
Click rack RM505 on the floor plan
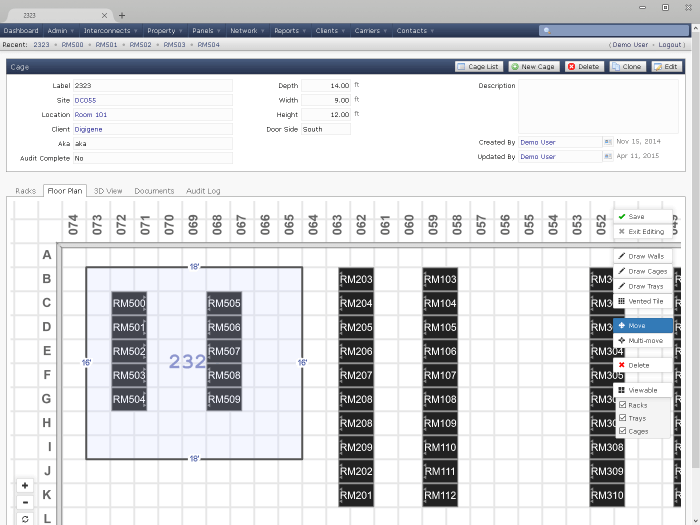coord(224,304)
